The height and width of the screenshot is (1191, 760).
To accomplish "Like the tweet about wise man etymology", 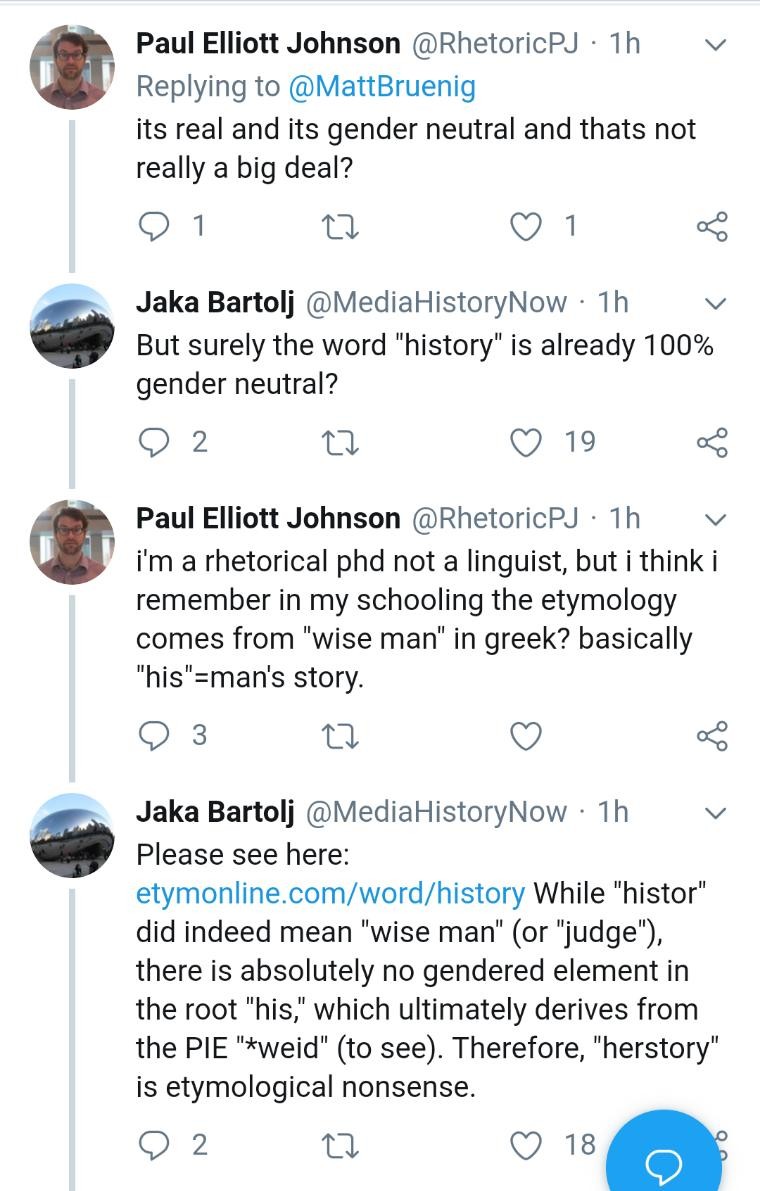I will pyautogui.click(x=526, y=737).
